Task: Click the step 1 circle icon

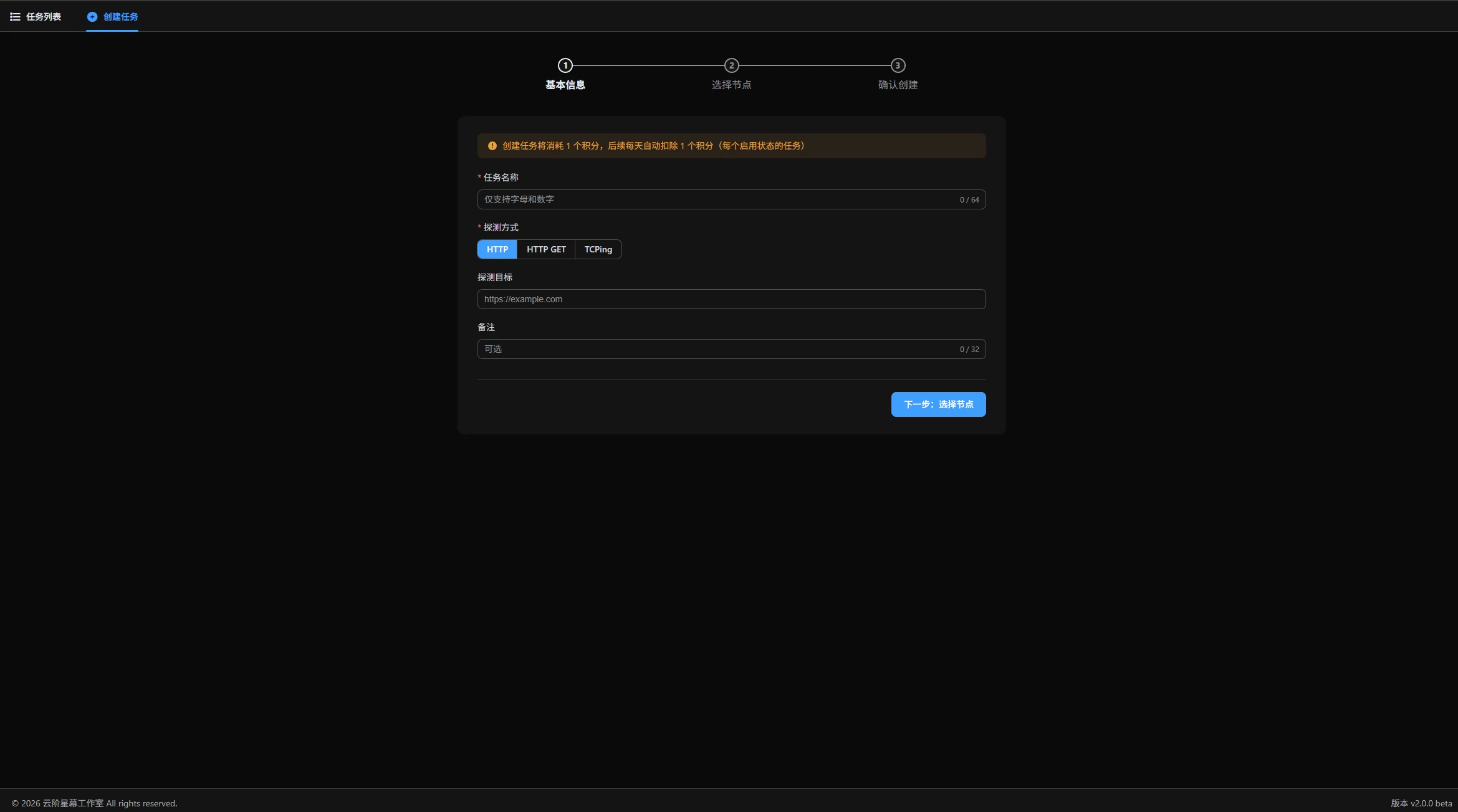Action: [x=565, y=65]
